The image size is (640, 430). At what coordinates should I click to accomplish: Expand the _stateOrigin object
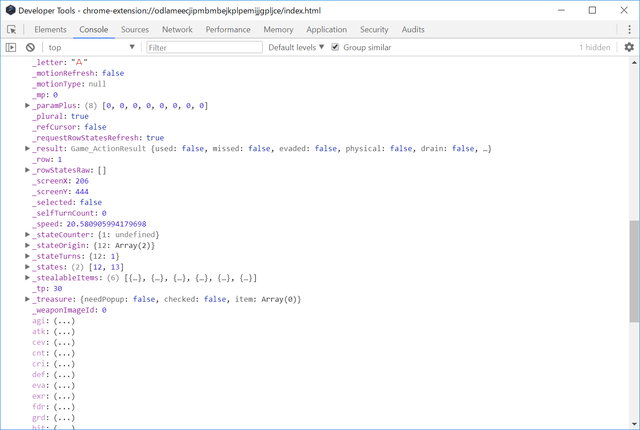(x=27, y=245)
